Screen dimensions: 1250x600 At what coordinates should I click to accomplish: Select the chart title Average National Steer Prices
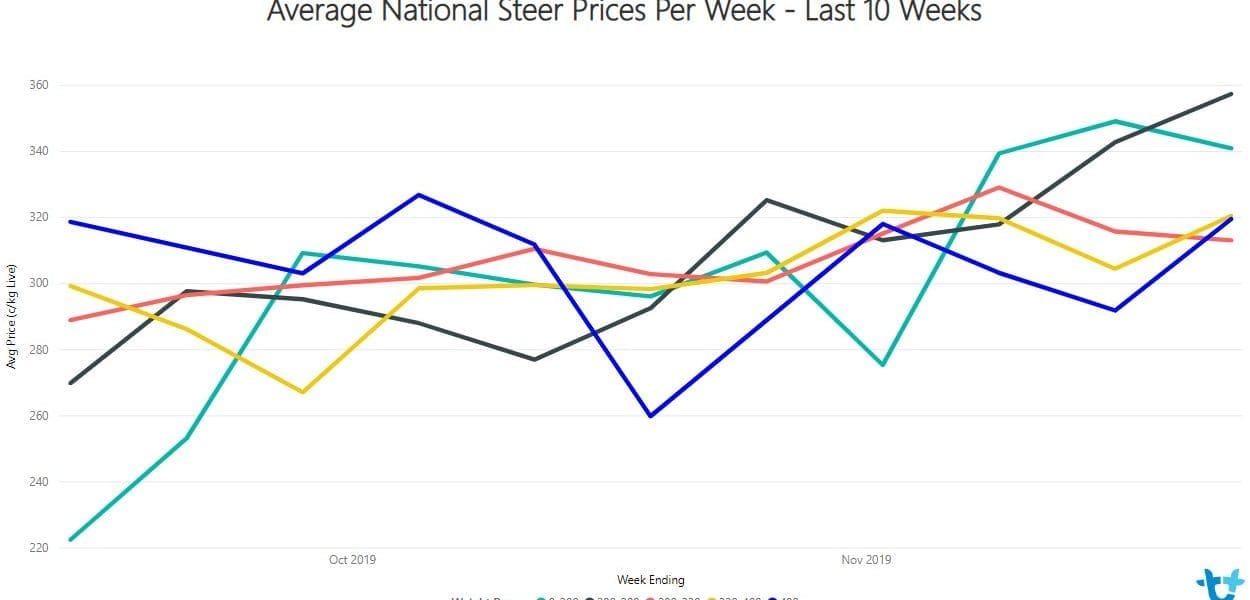pyautogui.click(x=625, y=11)
